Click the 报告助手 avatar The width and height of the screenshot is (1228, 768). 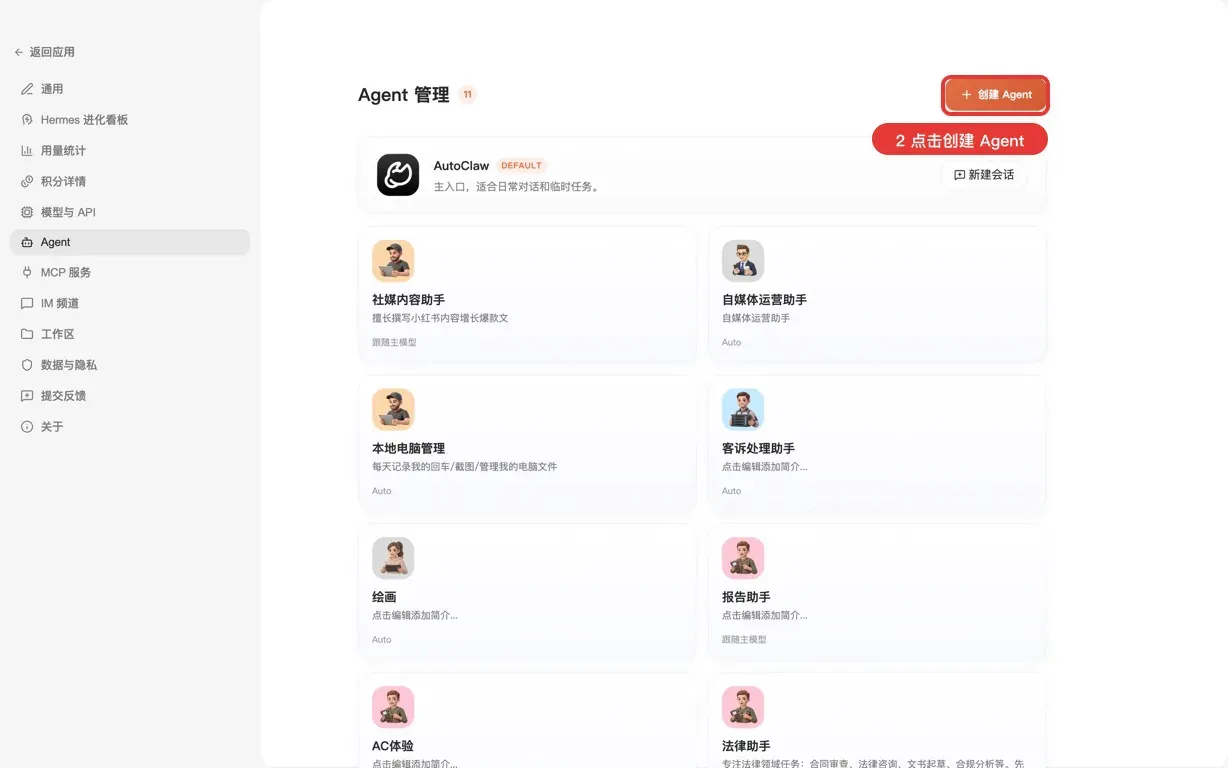tap(743, 559)
